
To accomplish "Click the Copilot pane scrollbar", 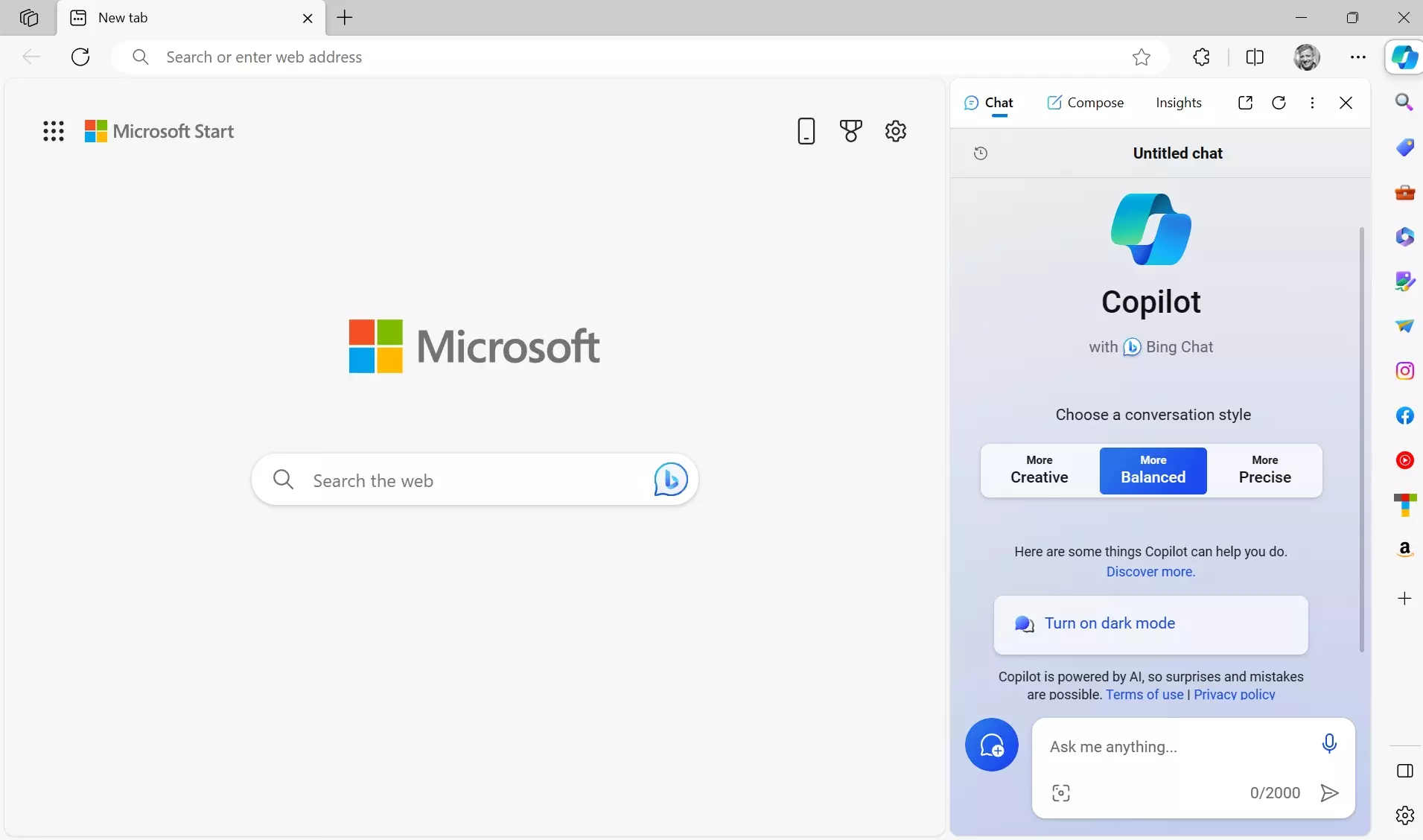I will 1361,439.
